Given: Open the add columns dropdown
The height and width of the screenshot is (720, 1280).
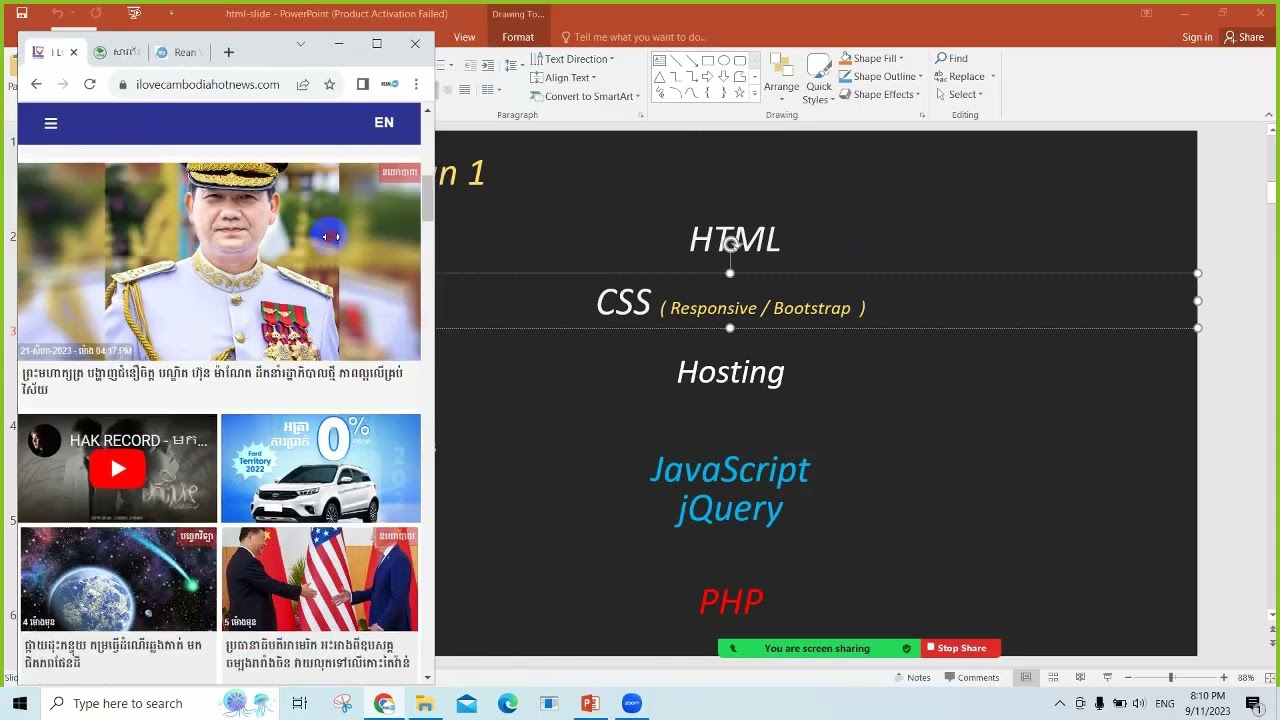Looking at the screenshot, I should click(x=491, y=90).
